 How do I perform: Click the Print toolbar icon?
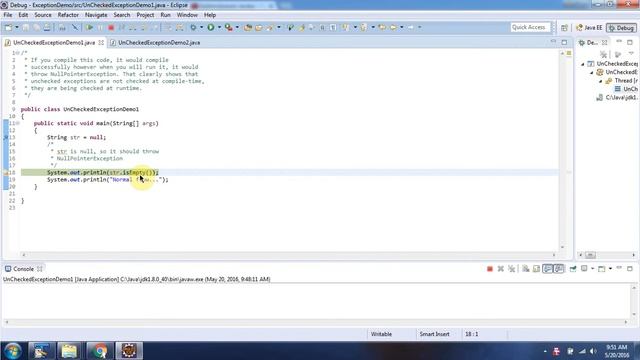coord(47,27)
